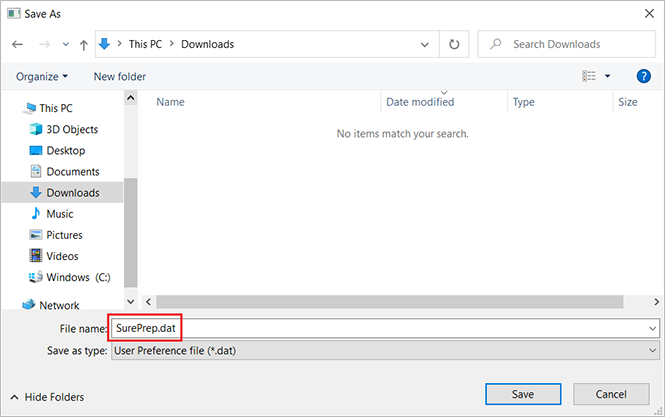
Task: Collapse with Hide Folders
Action: [x=47, y=397]
